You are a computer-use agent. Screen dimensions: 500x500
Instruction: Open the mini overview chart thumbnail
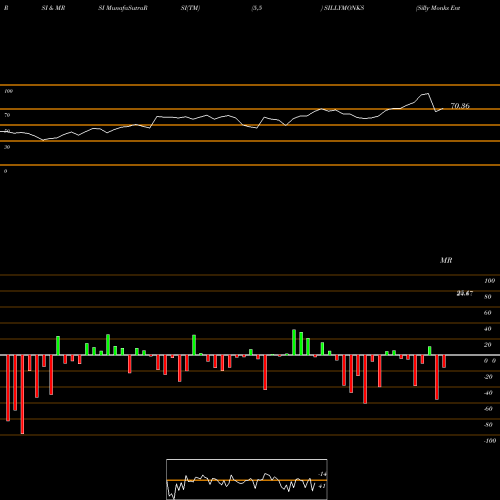[x=247, y=479]
